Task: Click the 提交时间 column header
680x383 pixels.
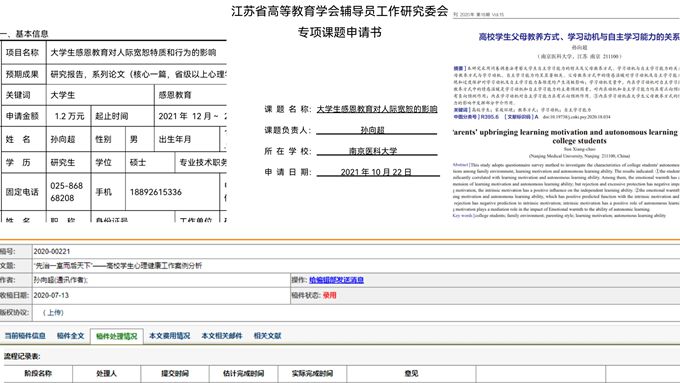Action: (x=175, y=373)
